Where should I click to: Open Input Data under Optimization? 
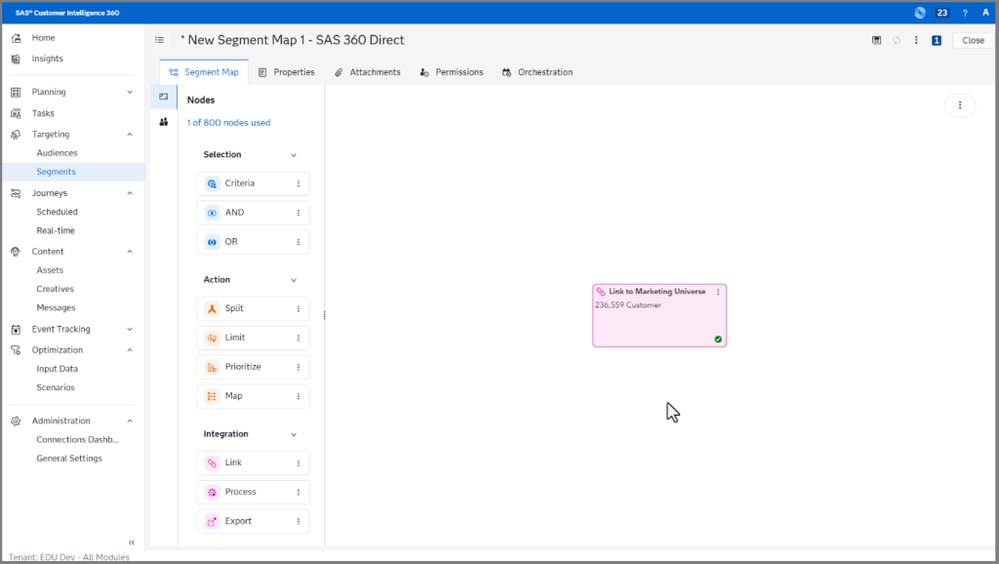point(57,369)
